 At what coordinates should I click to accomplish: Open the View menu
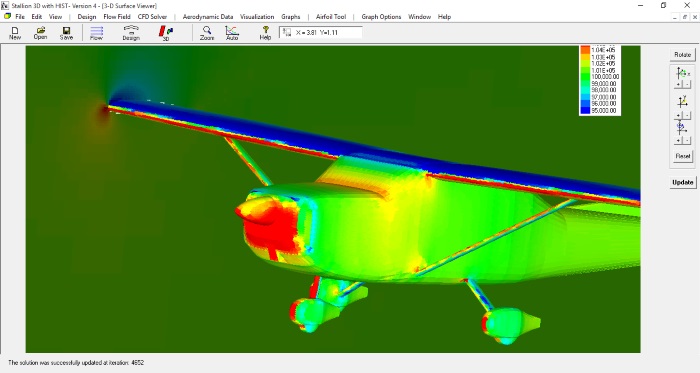point(55,17)
